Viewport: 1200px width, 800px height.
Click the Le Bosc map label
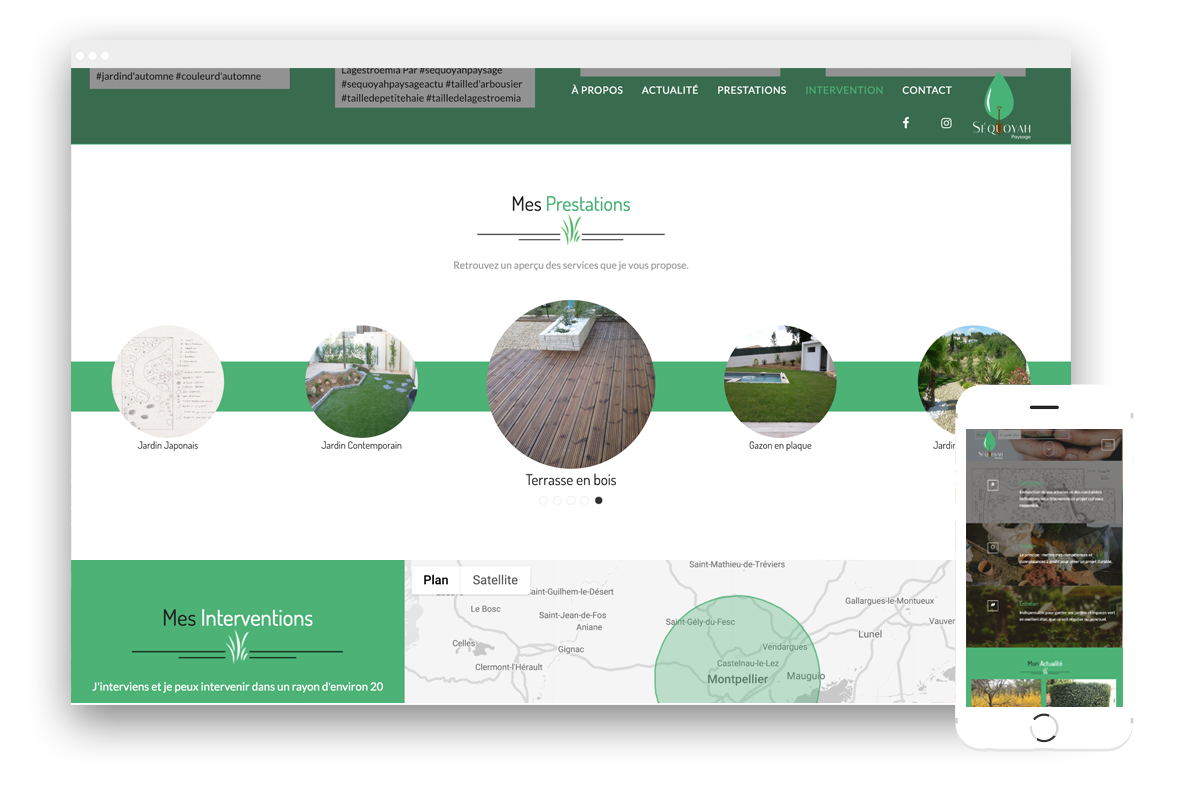485,608
